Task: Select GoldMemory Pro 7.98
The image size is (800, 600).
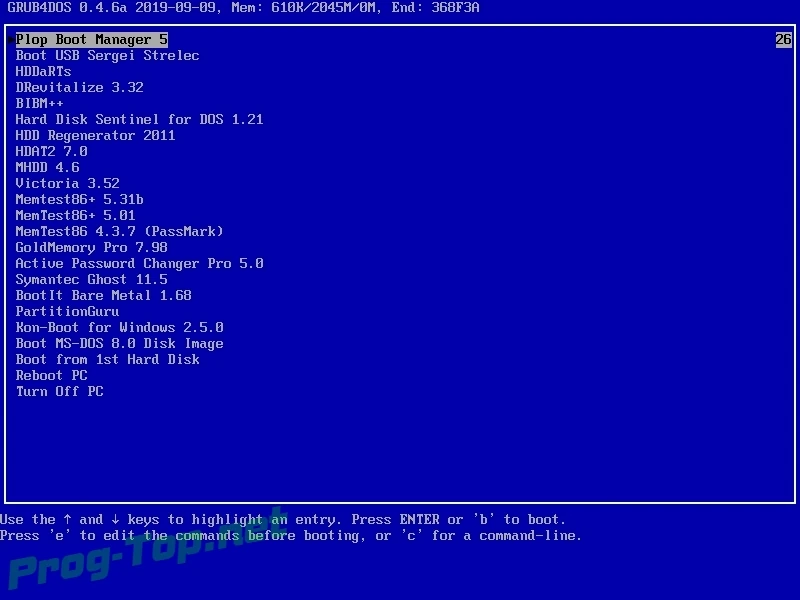Action: click(x=91, y=247)
